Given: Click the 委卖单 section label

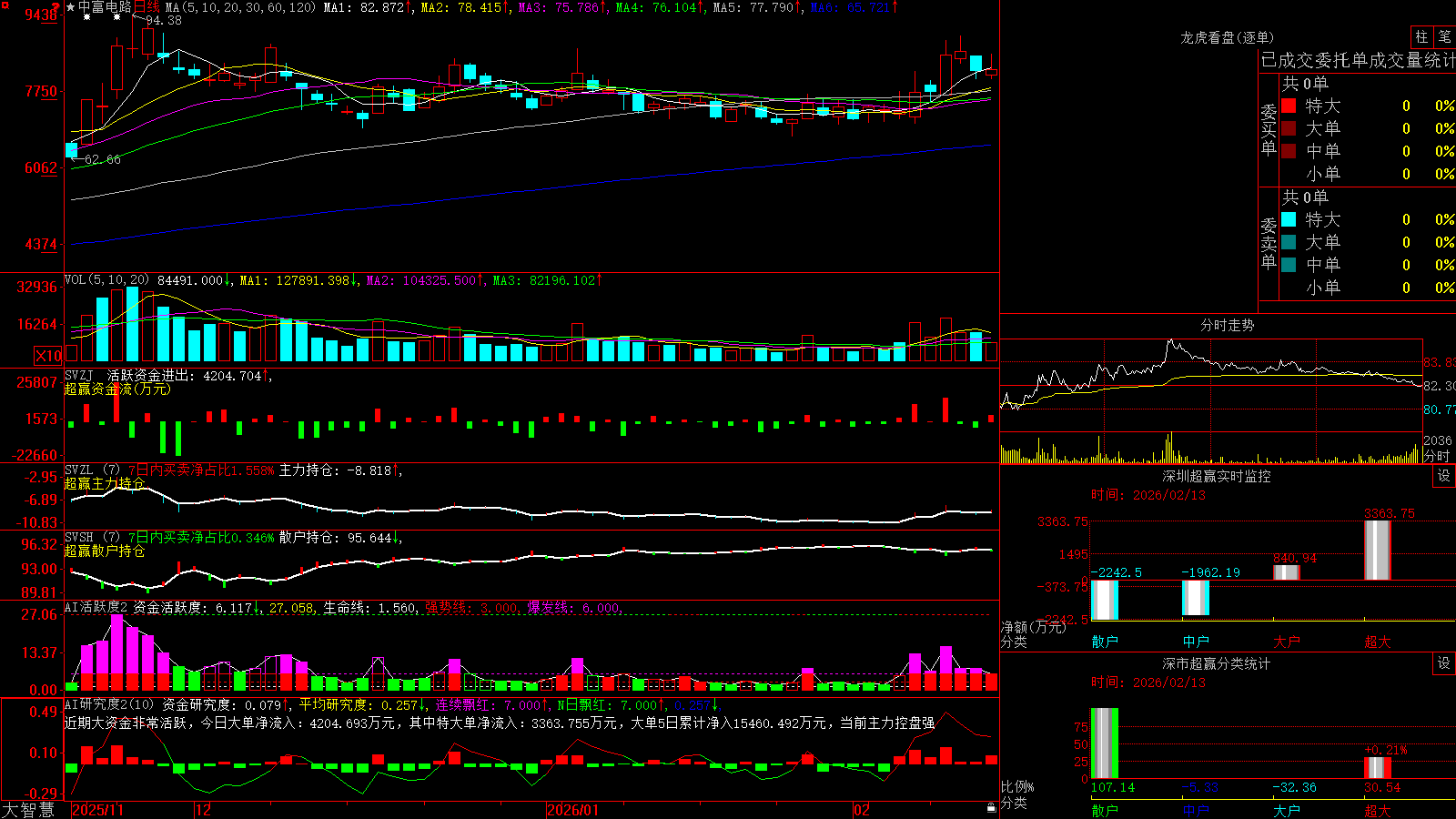Looking at the screenshot, I should click(x=1269, y=243).
